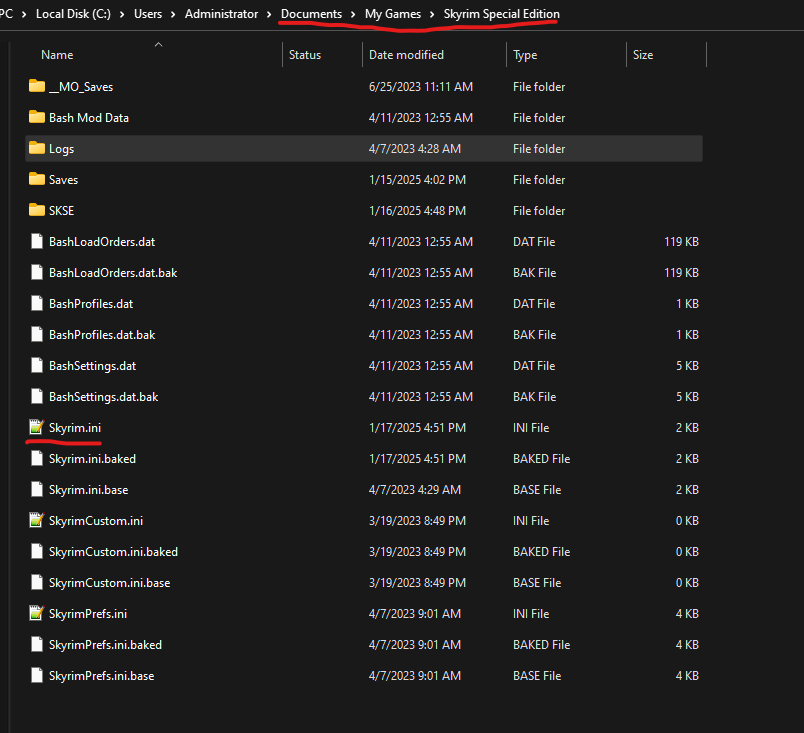The width and height of the screenshot is (804, 733).
Task: Click the BashProfiles.dat.bak file icon
Action: pyautogui.click(x=37, y=334)
